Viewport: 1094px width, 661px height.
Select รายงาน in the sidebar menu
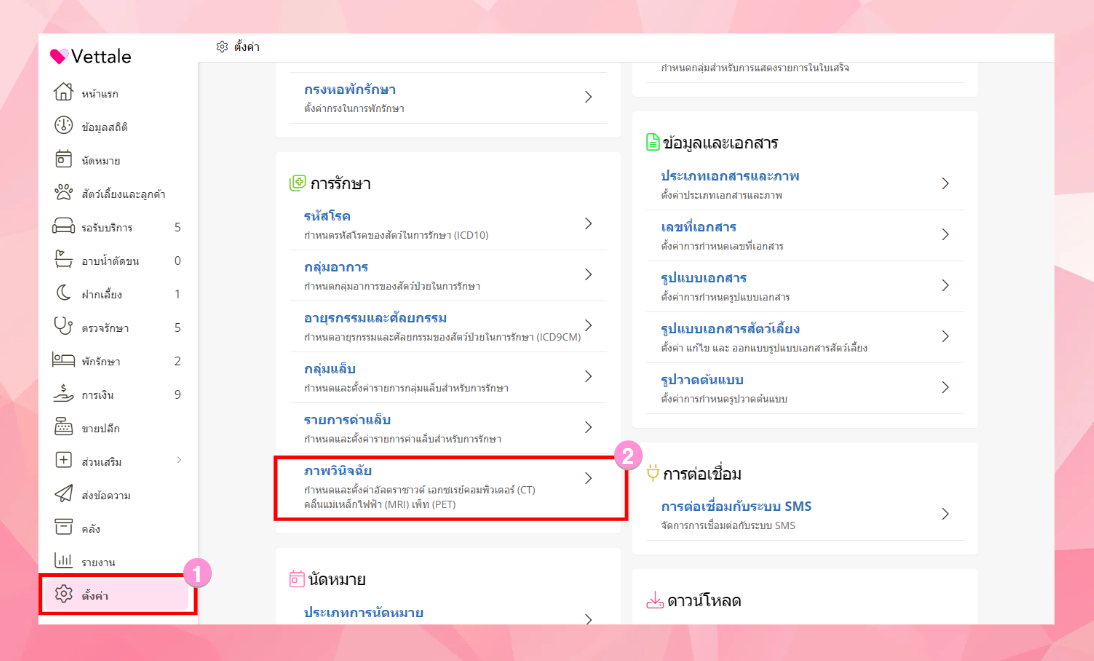point(98,563)
